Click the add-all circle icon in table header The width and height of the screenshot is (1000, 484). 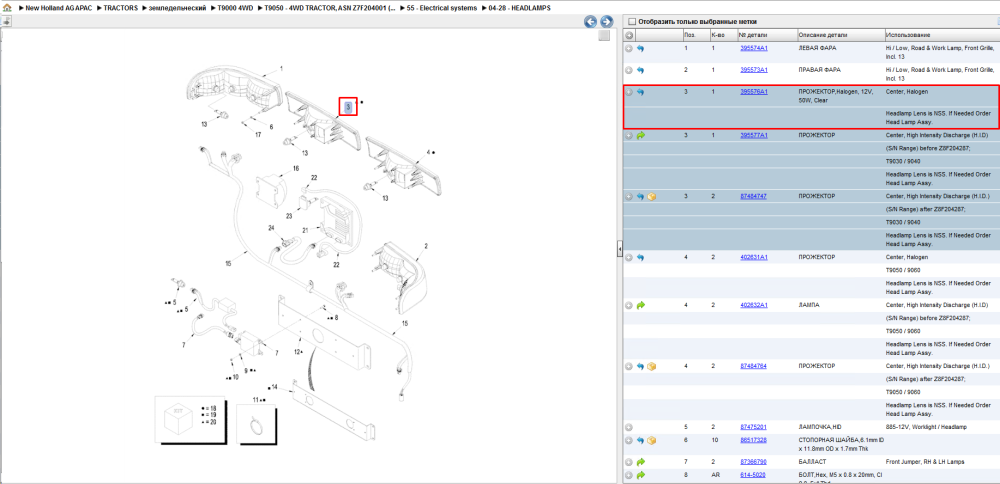coord(629,34)
